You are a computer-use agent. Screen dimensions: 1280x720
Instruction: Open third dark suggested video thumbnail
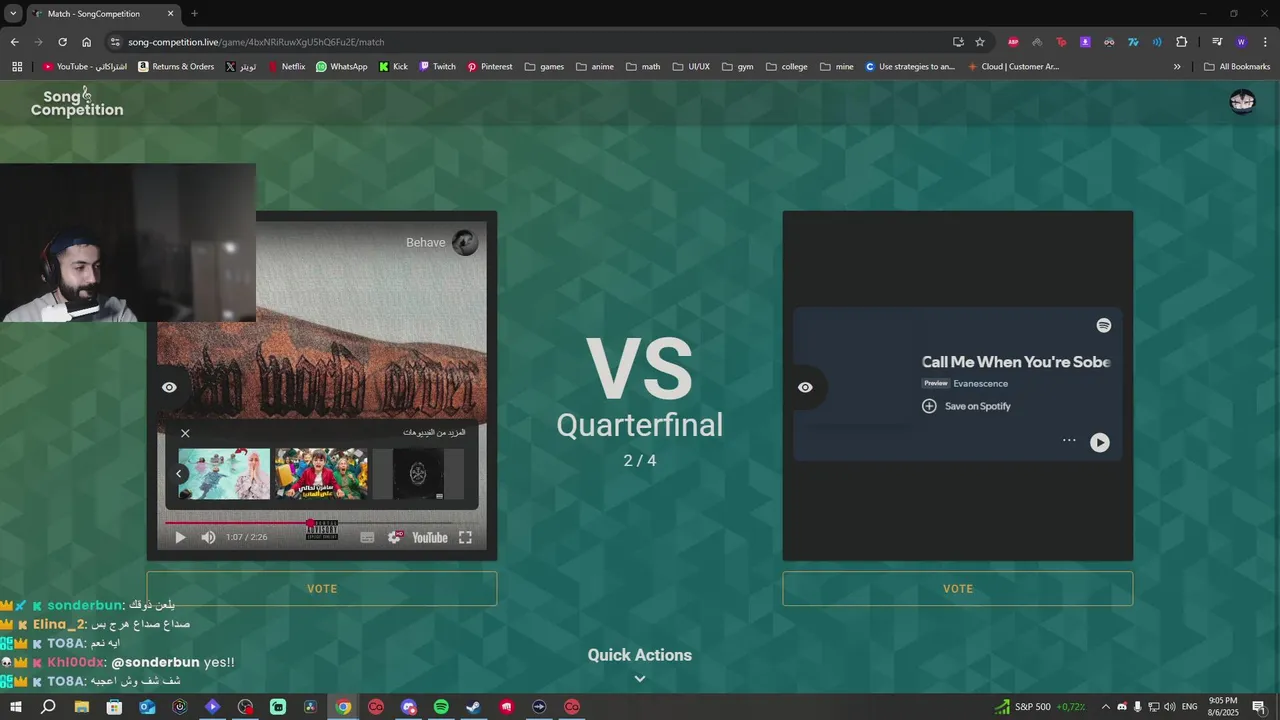(418, 474)
